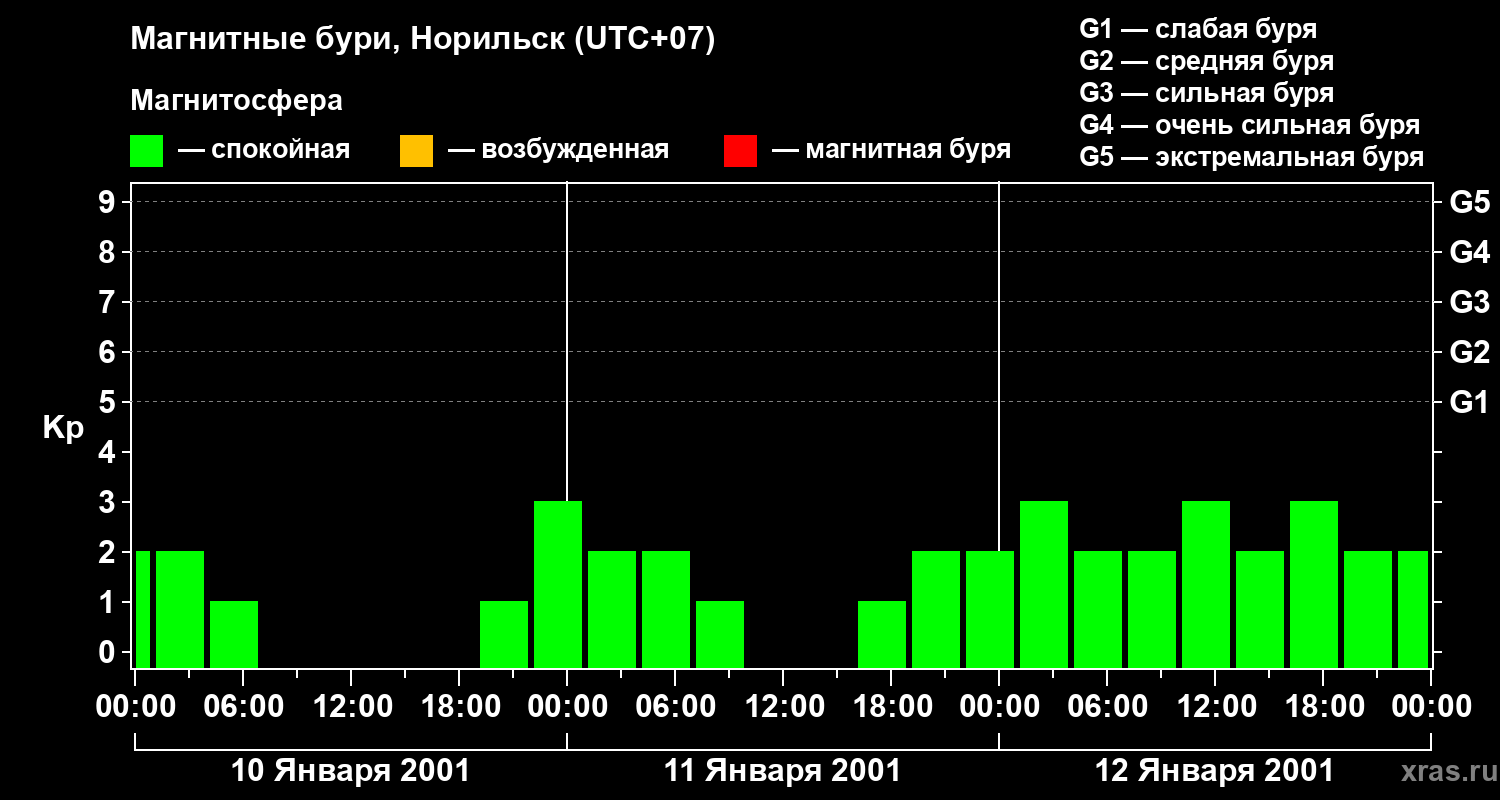Viewport: 1500px width, 800px height.
Task: Select the 'G2 — средняя буря' line
Action: tap(1206, 61)
